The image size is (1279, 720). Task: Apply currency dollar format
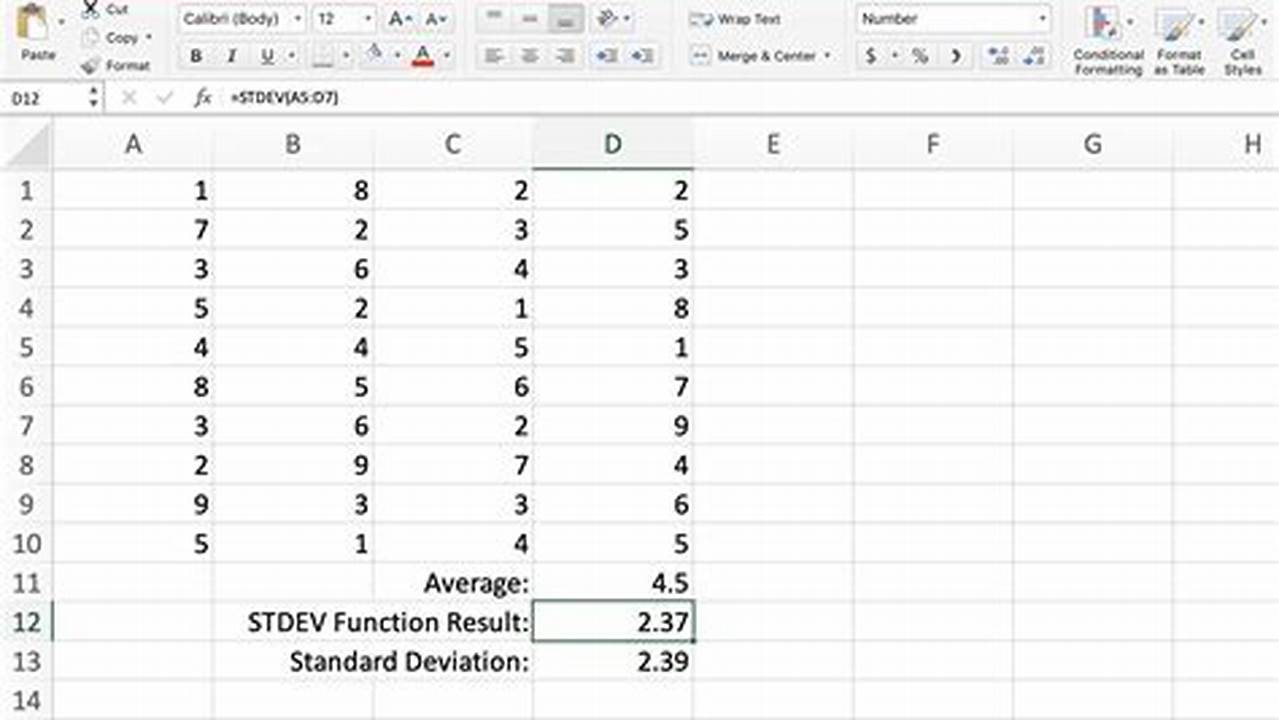click(x=871, y=56)
